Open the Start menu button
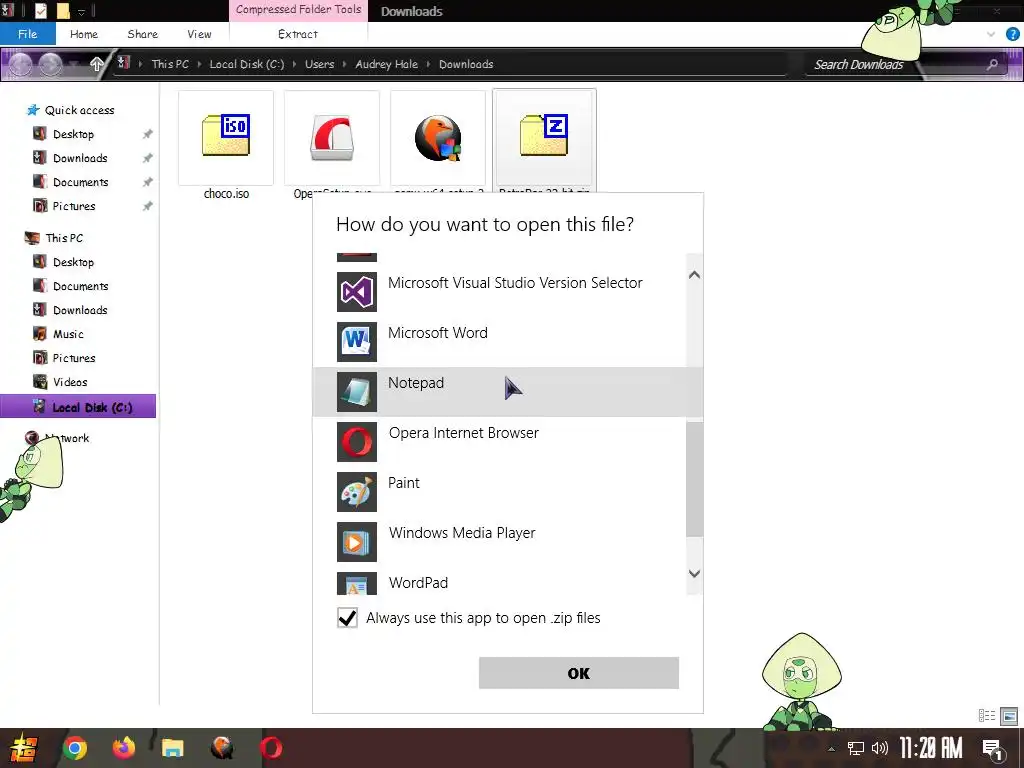The image size is (1024, 768). (24, 748)
